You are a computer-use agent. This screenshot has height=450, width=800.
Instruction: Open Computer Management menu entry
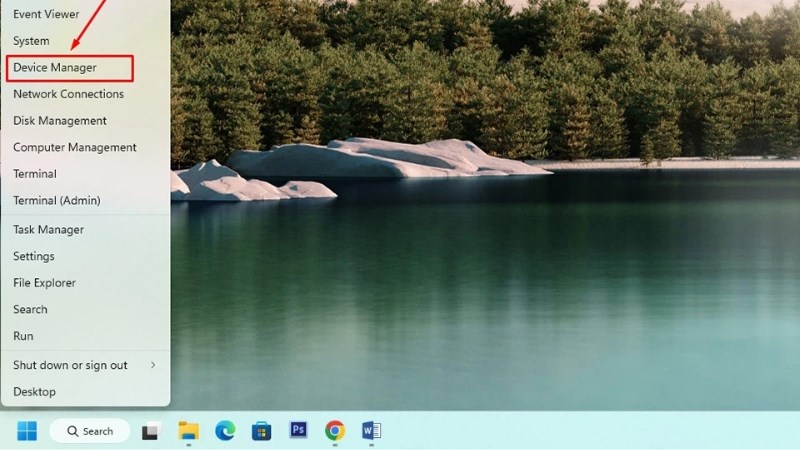[x=74, y=147]
